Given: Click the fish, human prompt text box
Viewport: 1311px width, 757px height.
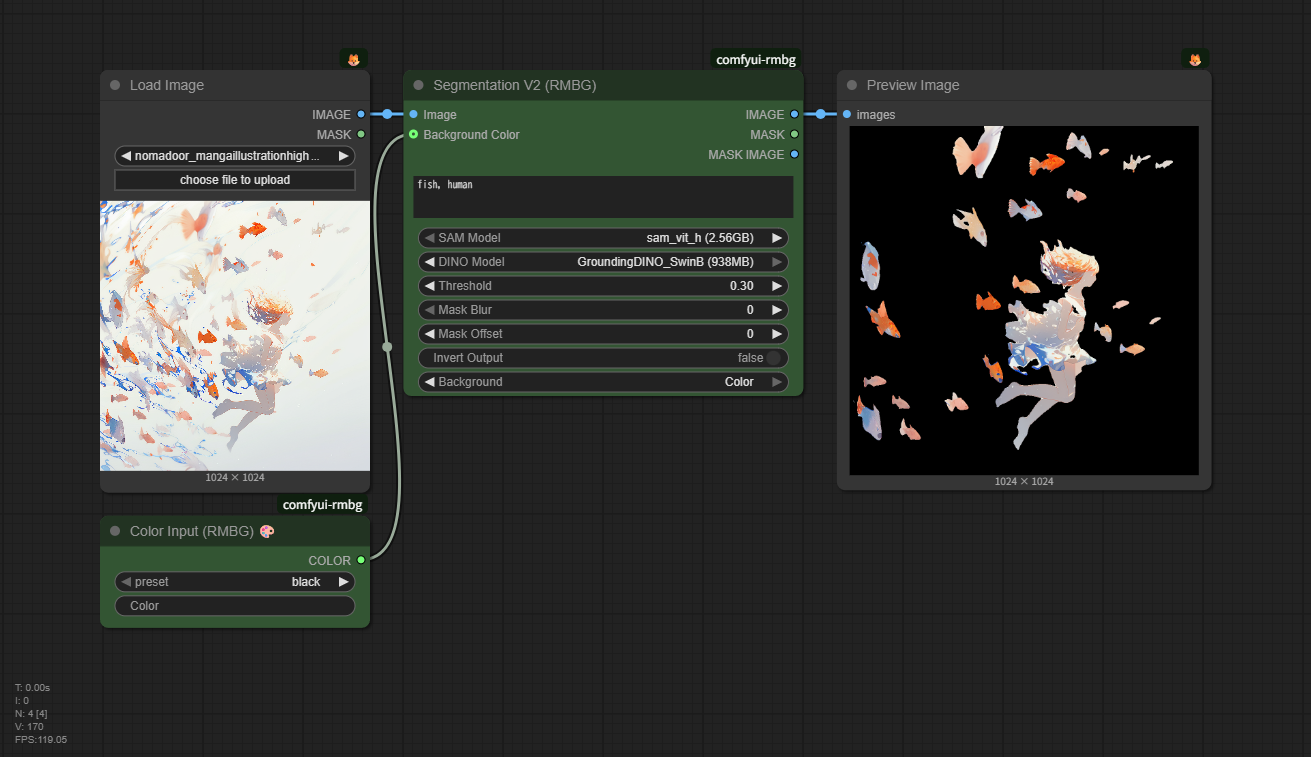Looking at the screenshot, I should coord(603,197).
